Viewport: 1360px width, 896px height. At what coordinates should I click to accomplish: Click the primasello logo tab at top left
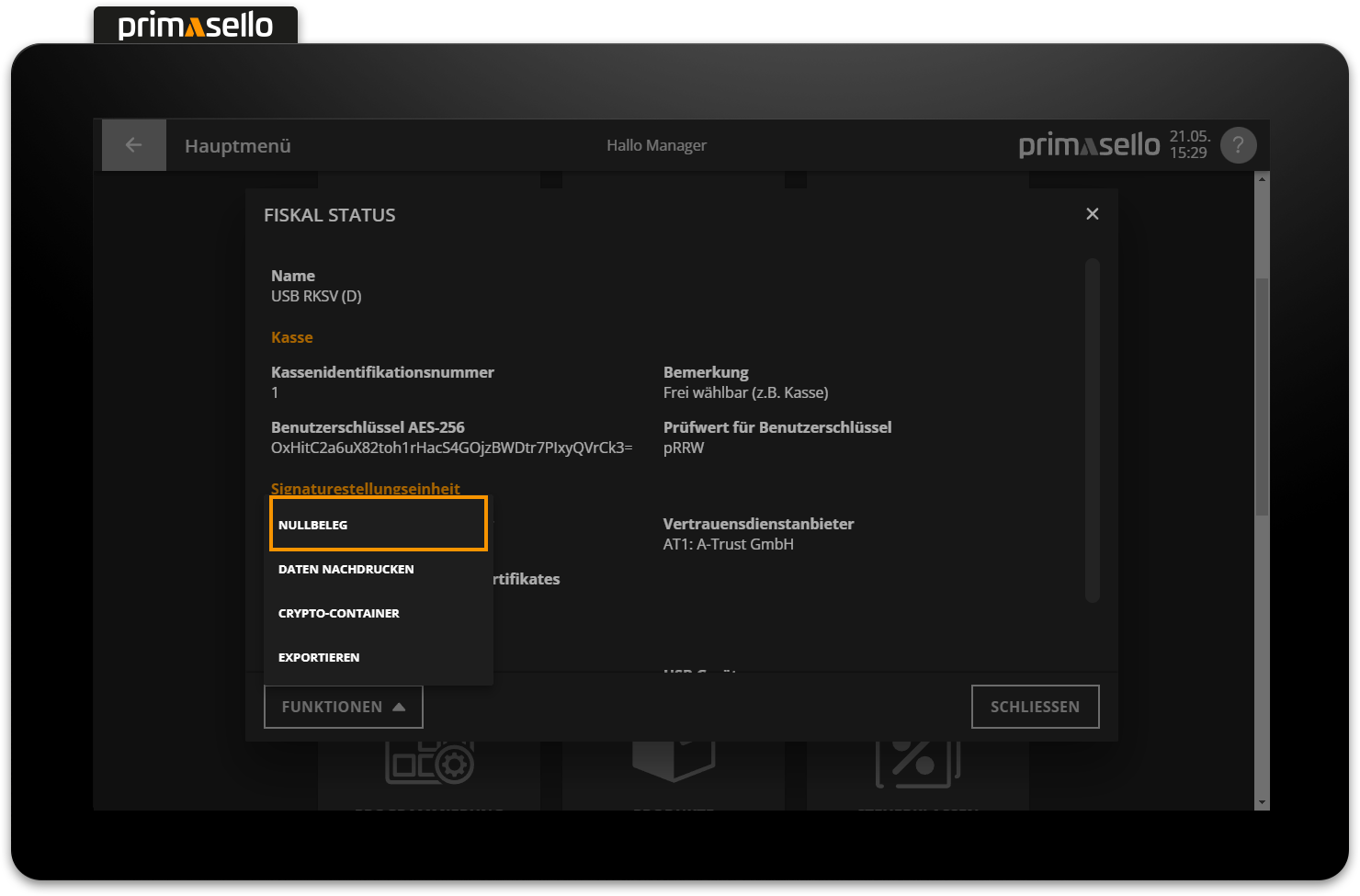click(x=196, y=25)
